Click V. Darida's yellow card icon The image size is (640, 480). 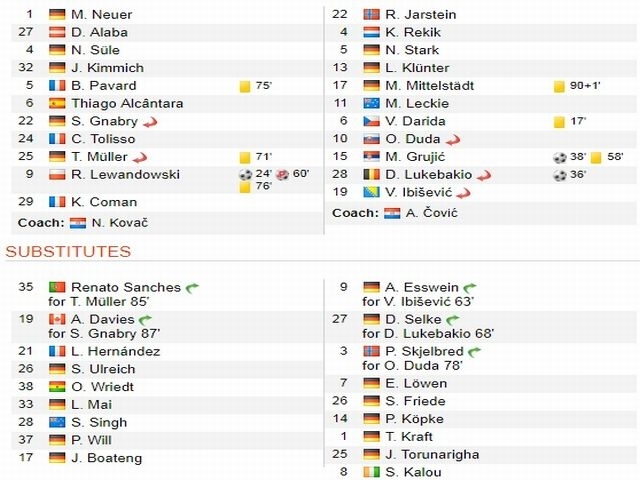point(559,122)
